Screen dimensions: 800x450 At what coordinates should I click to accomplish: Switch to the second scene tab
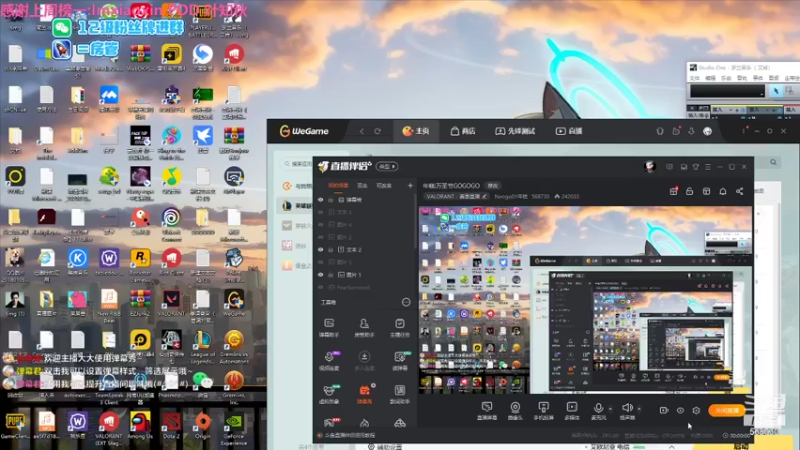pyautogui.click(x=362, y=185)
